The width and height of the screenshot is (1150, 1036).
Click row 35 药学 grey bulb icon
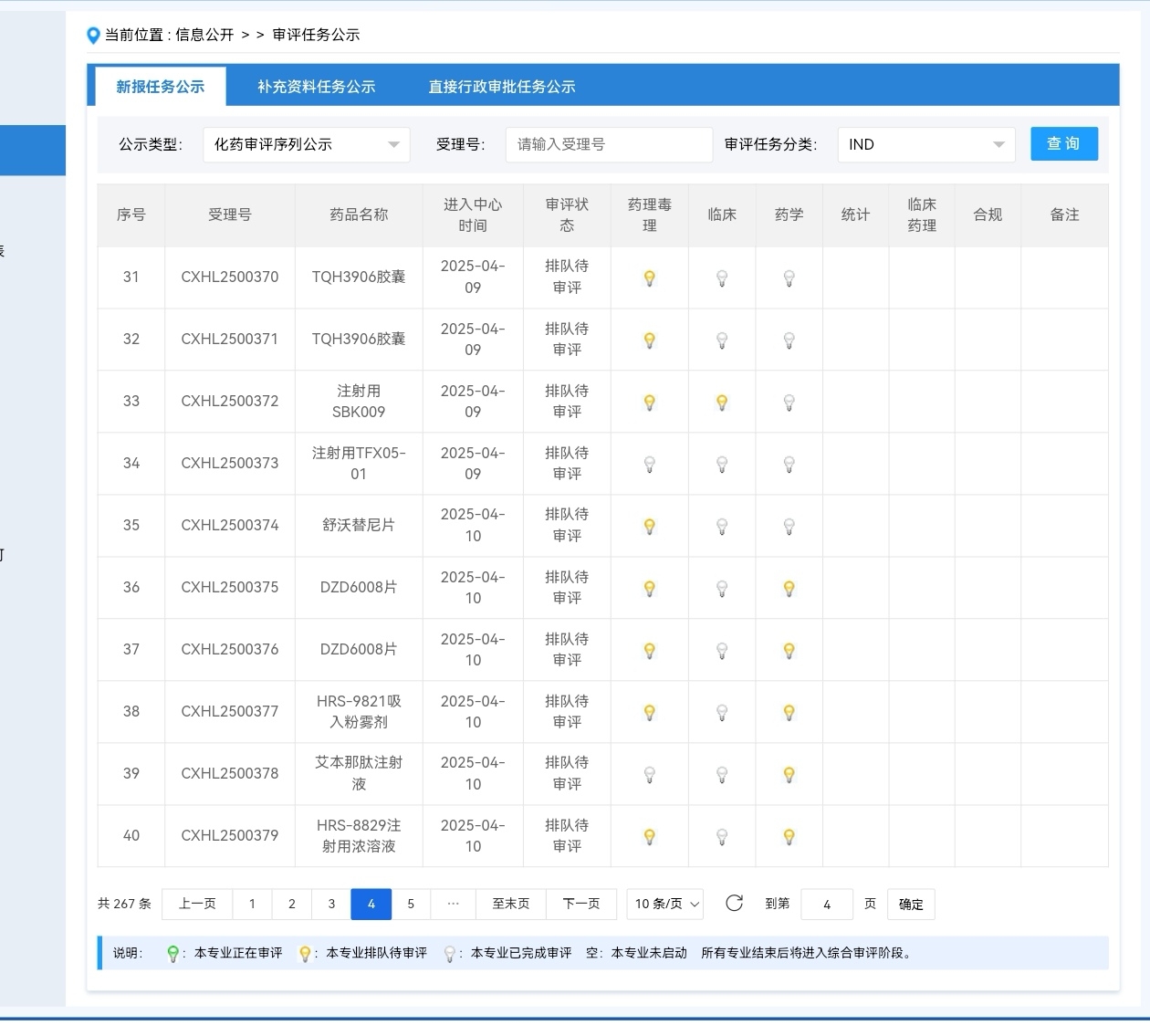pyautogui.click(x=789, y=527)
